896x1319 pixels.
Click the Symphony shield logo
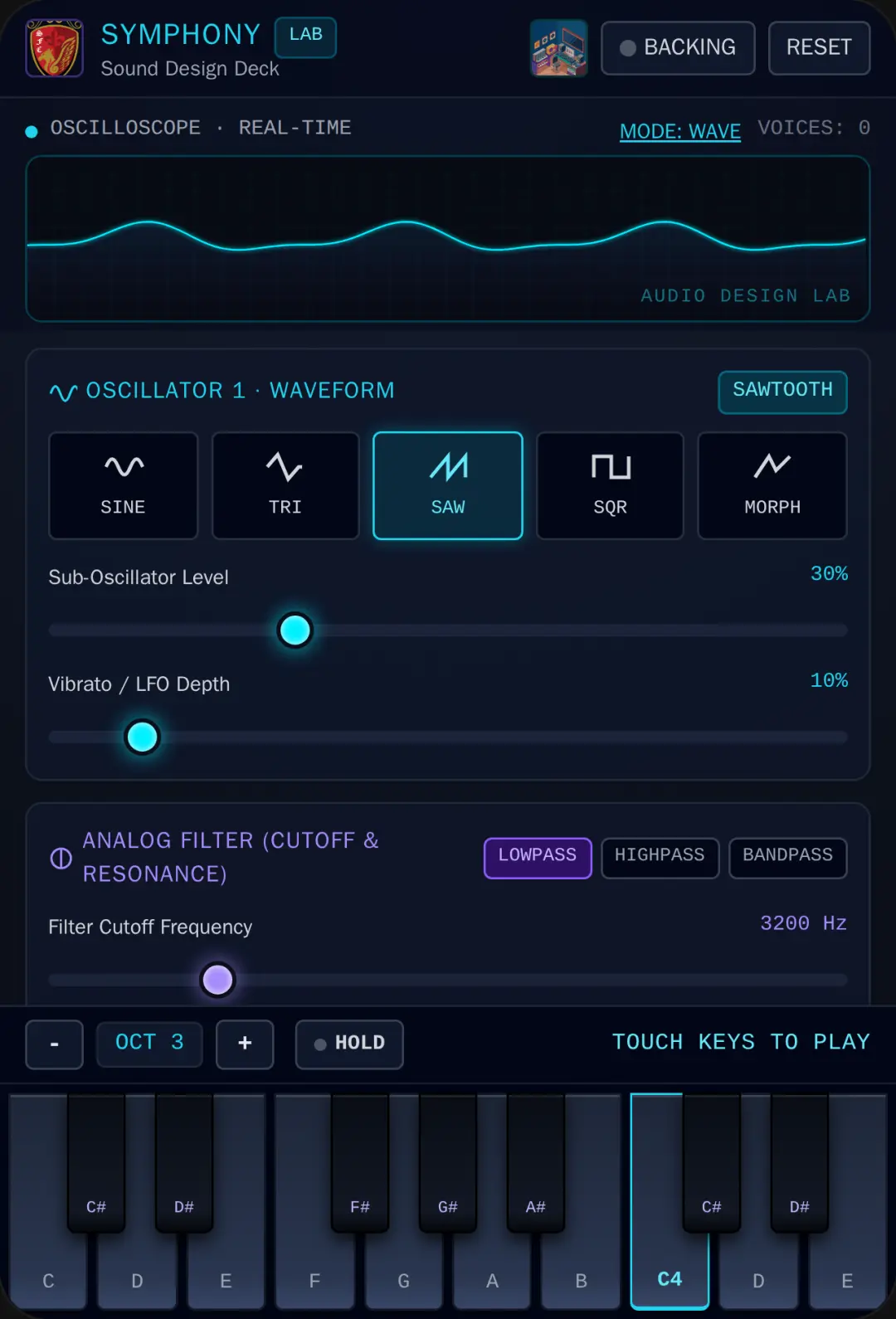55,48
